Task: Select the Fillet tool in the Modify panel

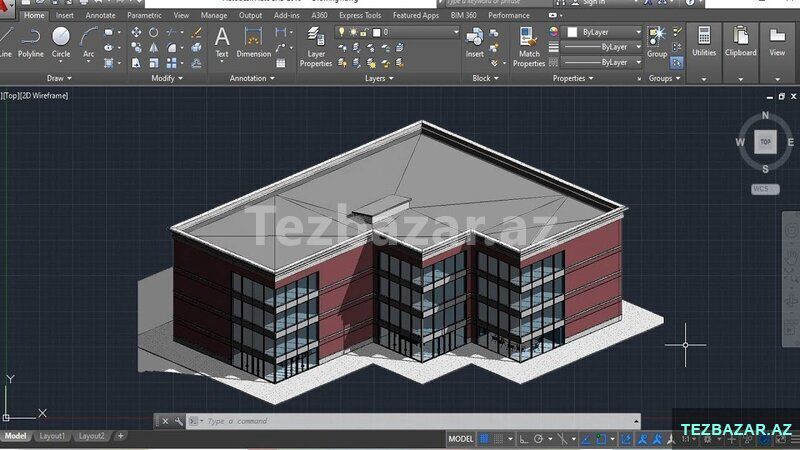Action: pos(171,48)
